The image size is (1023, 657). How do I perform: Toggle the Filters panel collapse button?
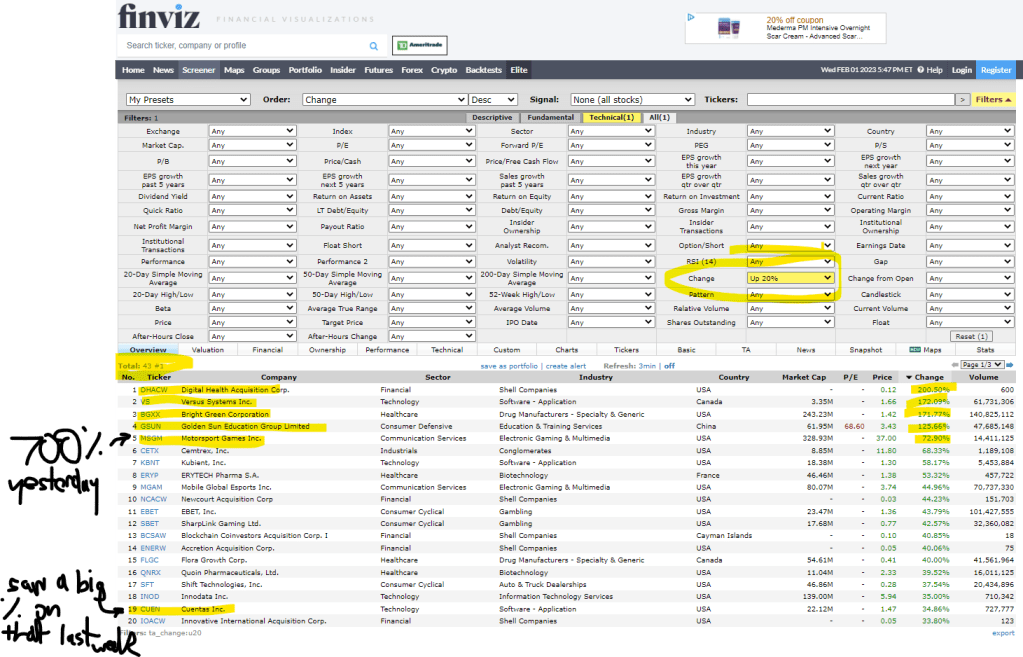click(x=994, y=100)
